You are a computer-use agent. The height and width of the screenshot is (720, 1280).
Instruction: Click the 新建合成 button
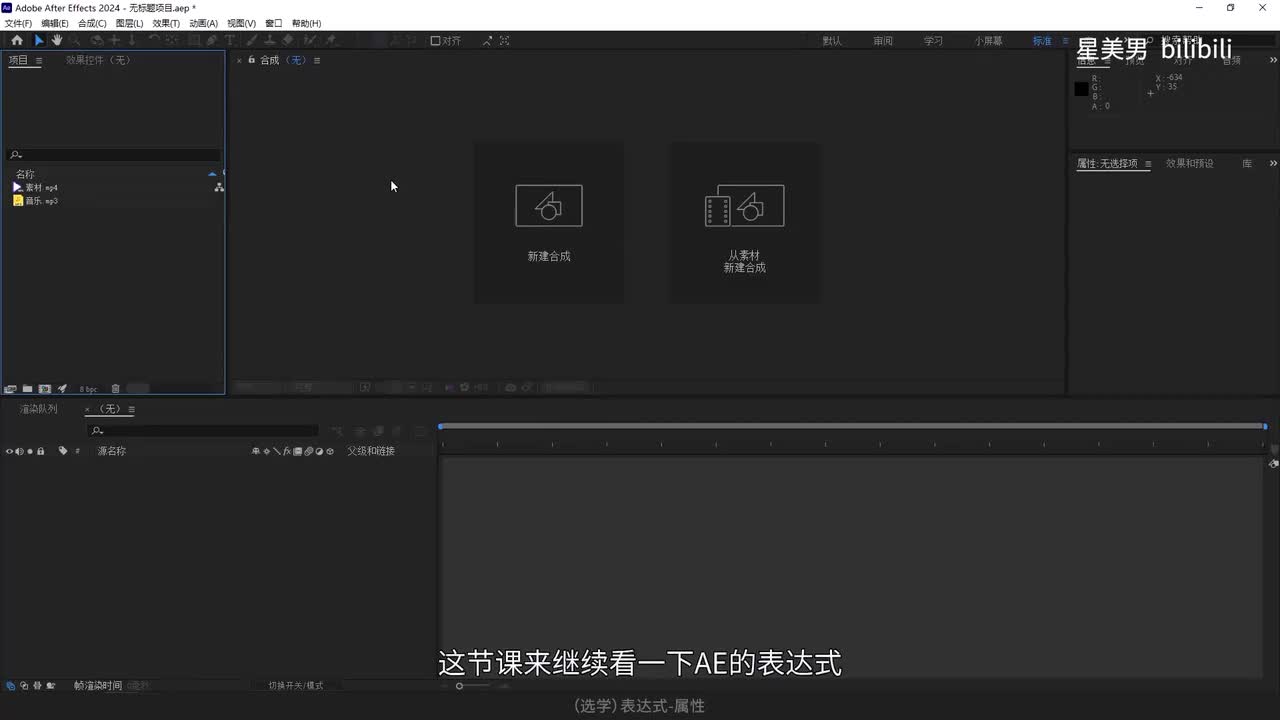click(548, 222)
